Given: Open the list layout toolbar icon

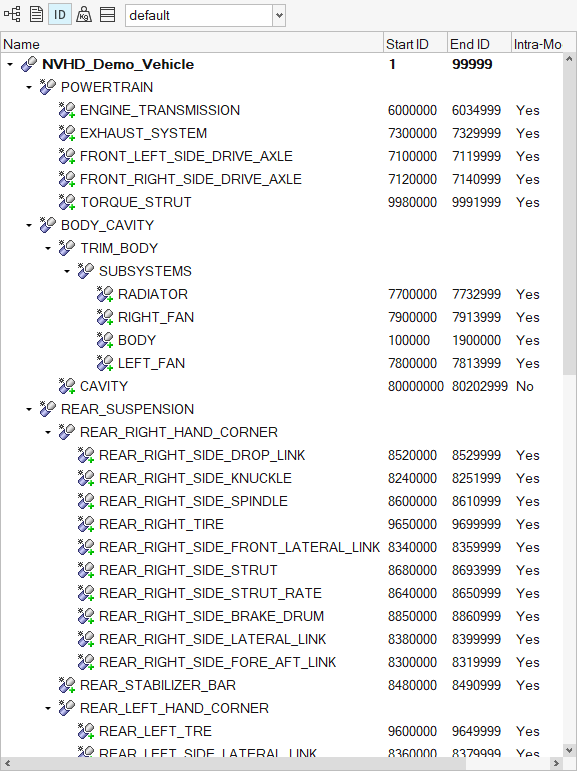Looking at the screenshot, I should (107, 14).
